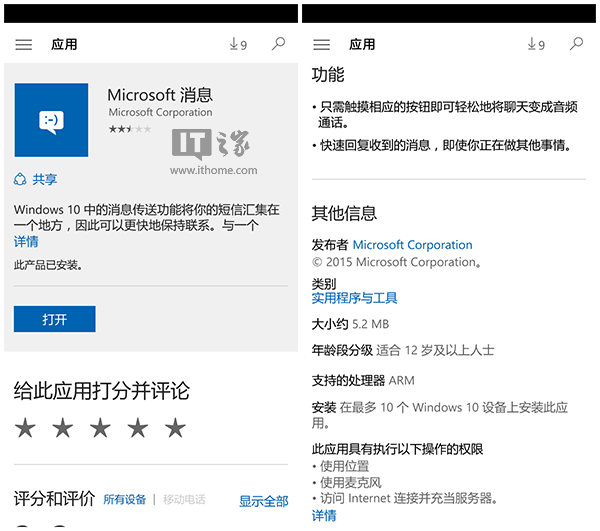Rate the app four stars

pos(137,428)
